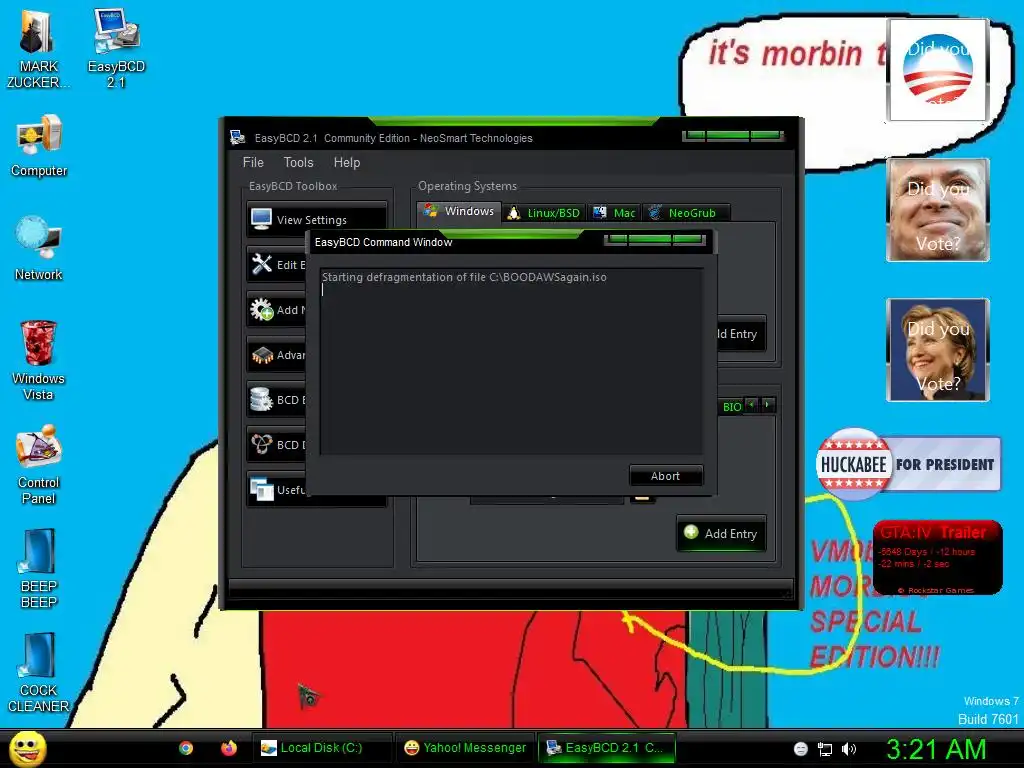This screenshot has height=768, width=1024.
Task: Open the Tools menu
Action: click(x=298, y=163)
